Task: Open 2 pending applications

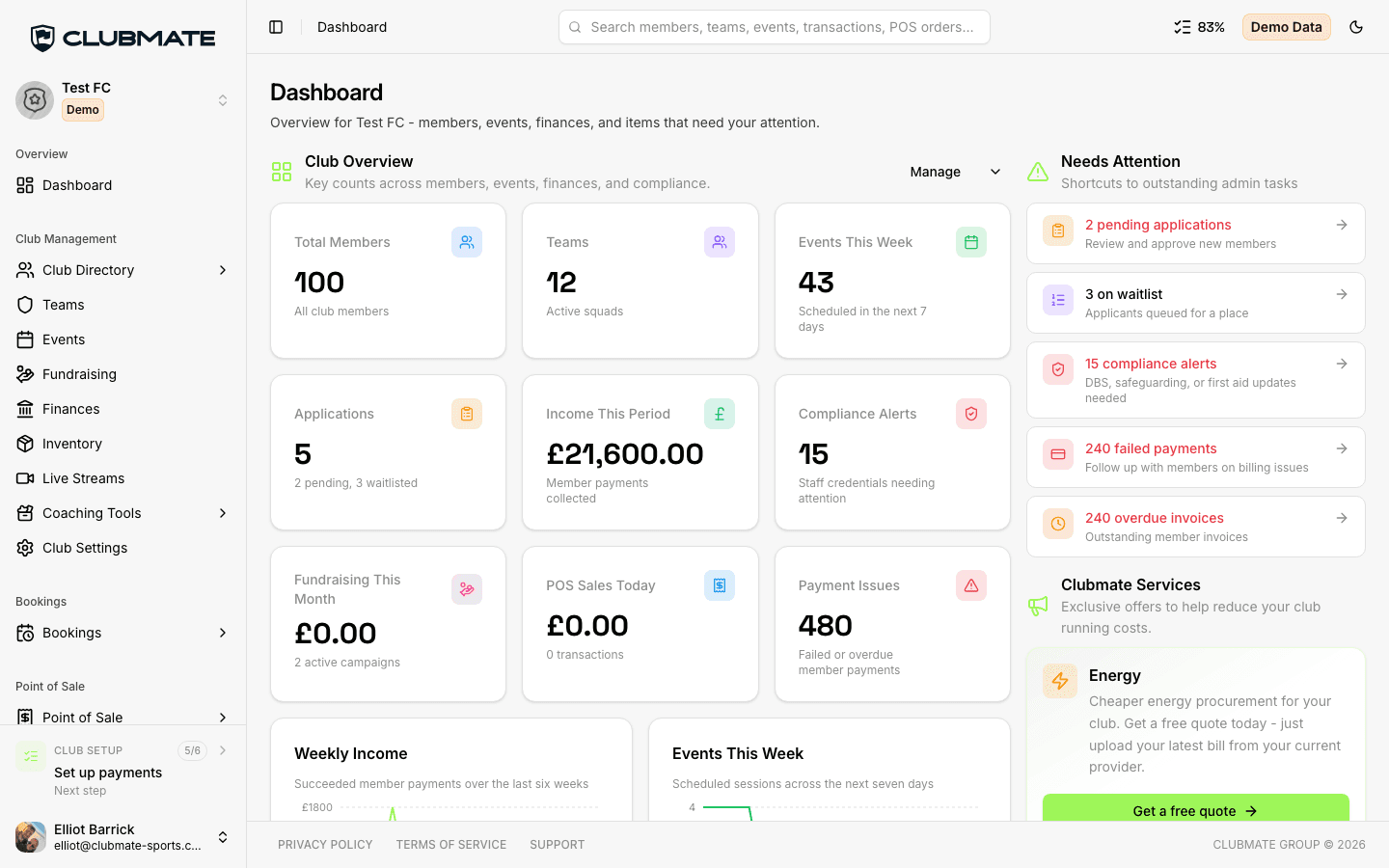Action: tap(1196, 233)
